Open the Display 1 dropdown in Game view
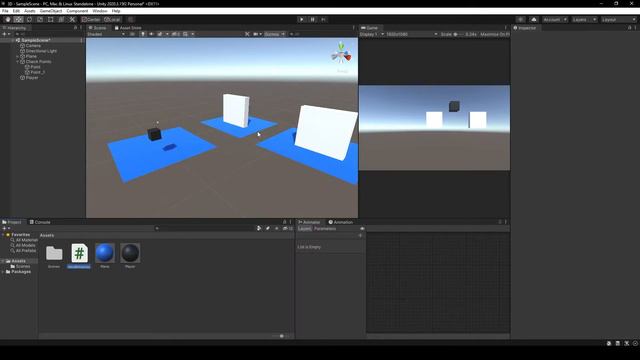 (x=372, y=34)
